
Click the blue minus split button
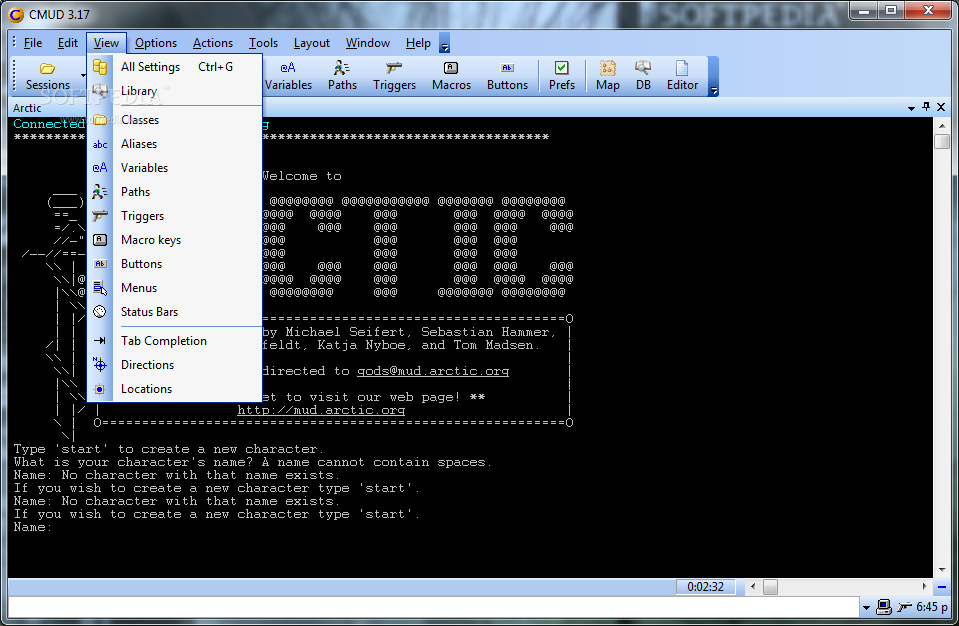942,587
